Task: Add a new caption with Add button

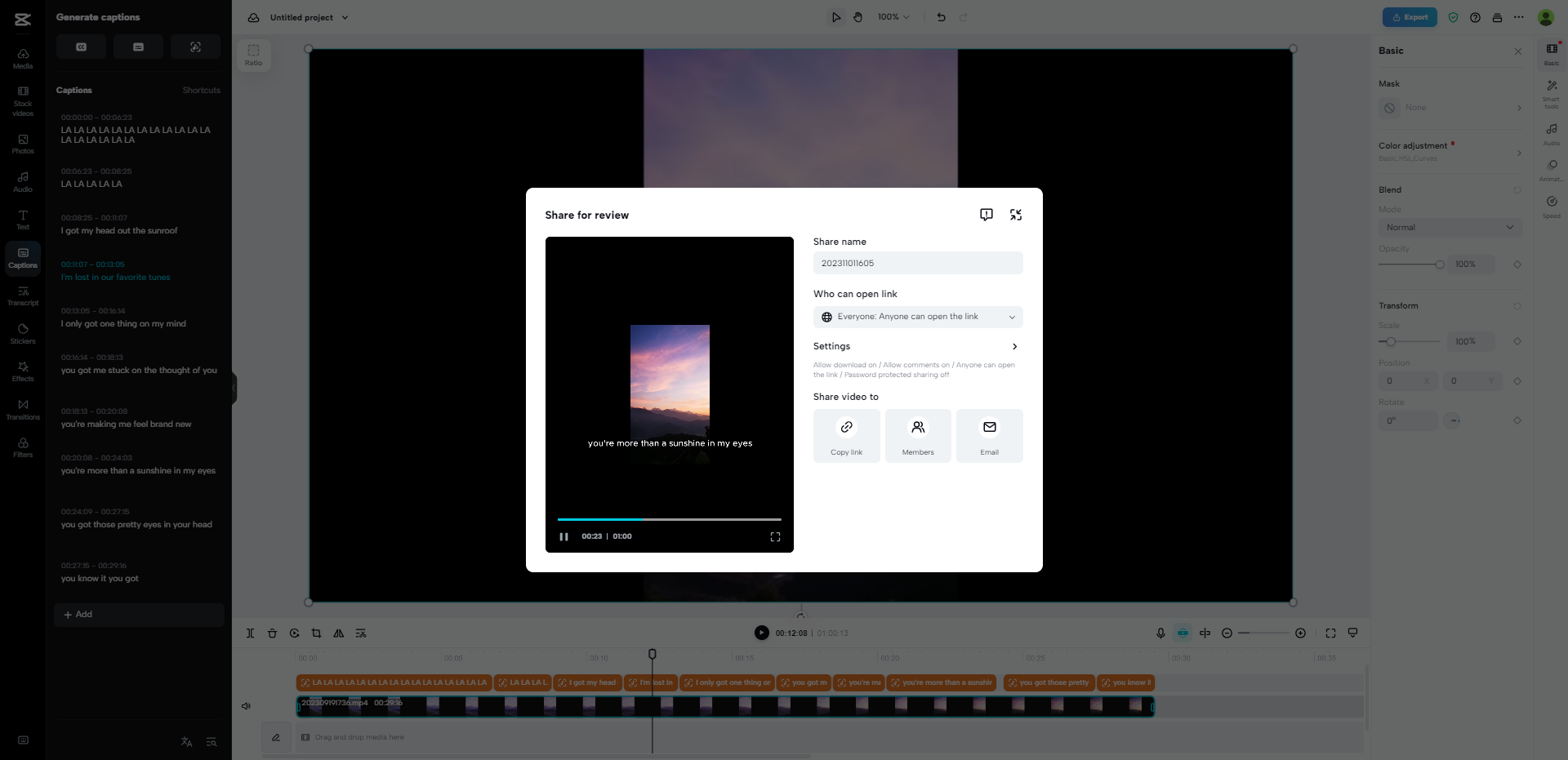Action: (x=139, y=615)
